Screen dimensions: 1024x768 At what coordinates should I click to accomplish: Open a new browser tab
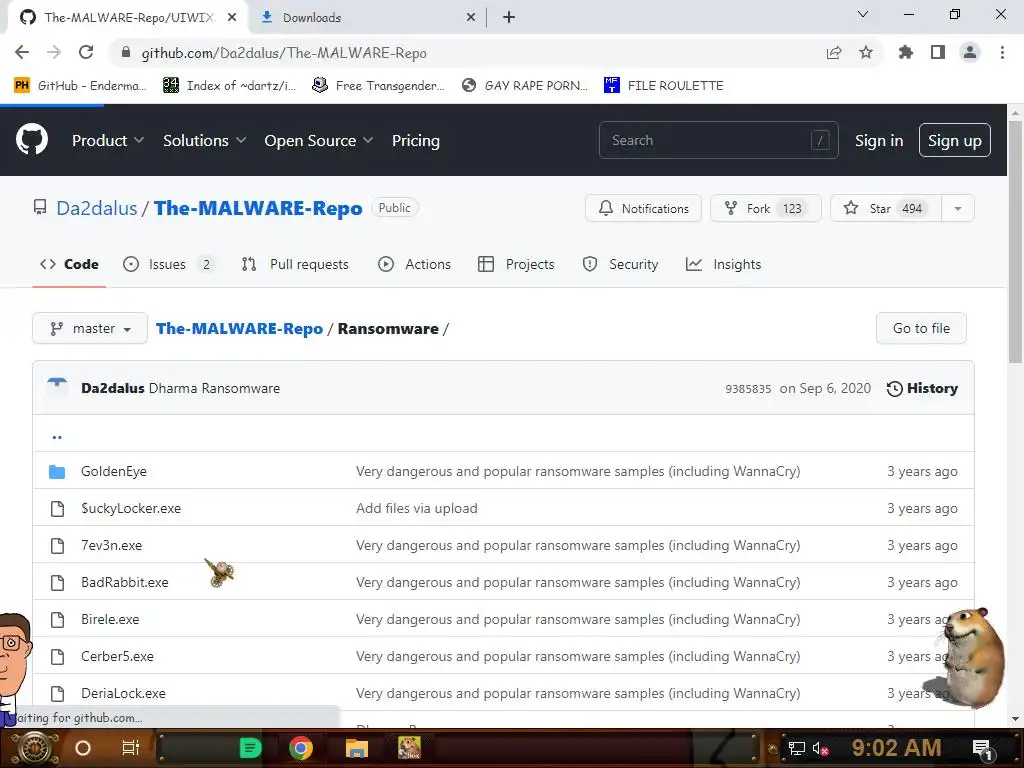click(509, 18)
